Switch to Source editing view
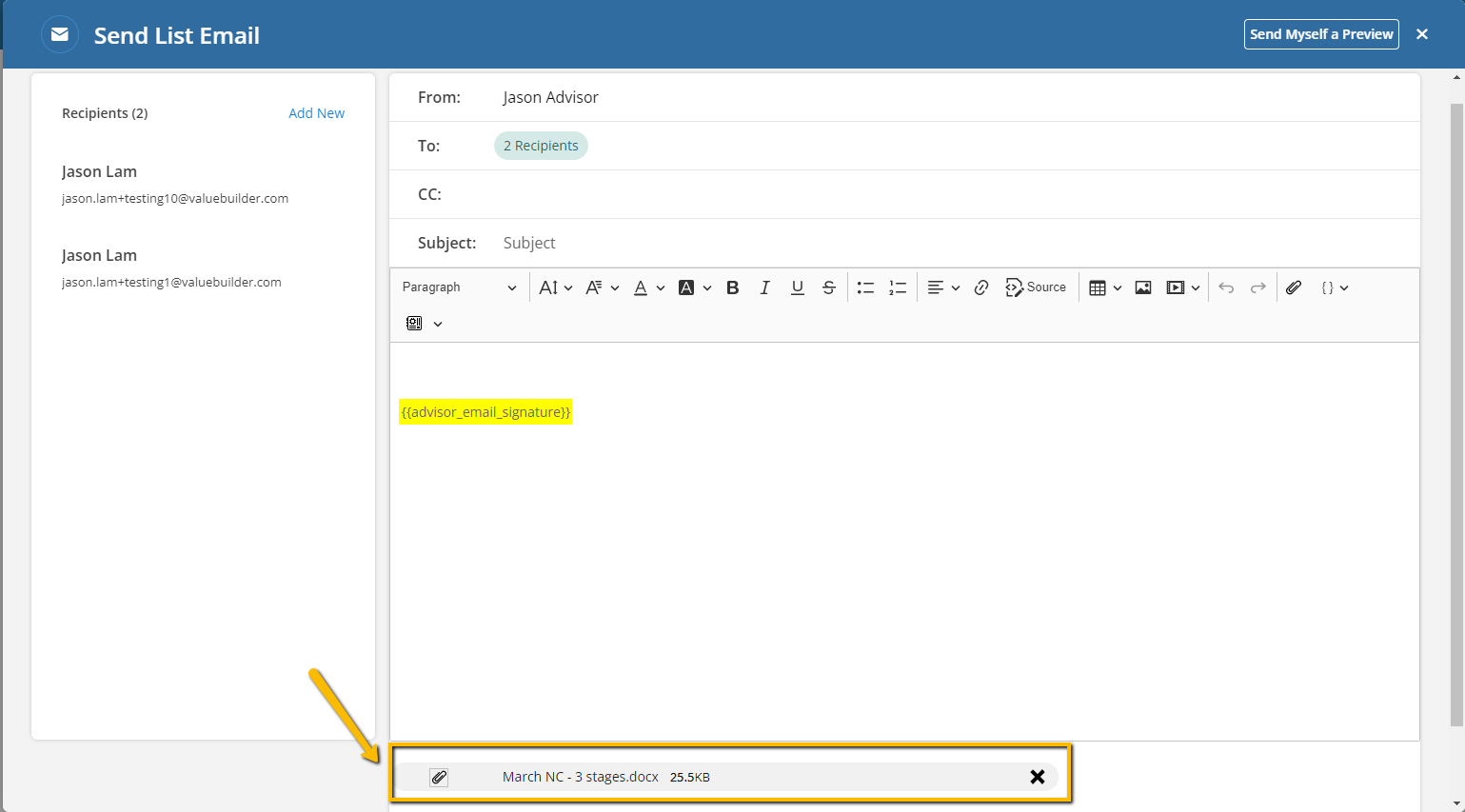Viewport: 1465px width, 812px height. (x=1036, y=287)
